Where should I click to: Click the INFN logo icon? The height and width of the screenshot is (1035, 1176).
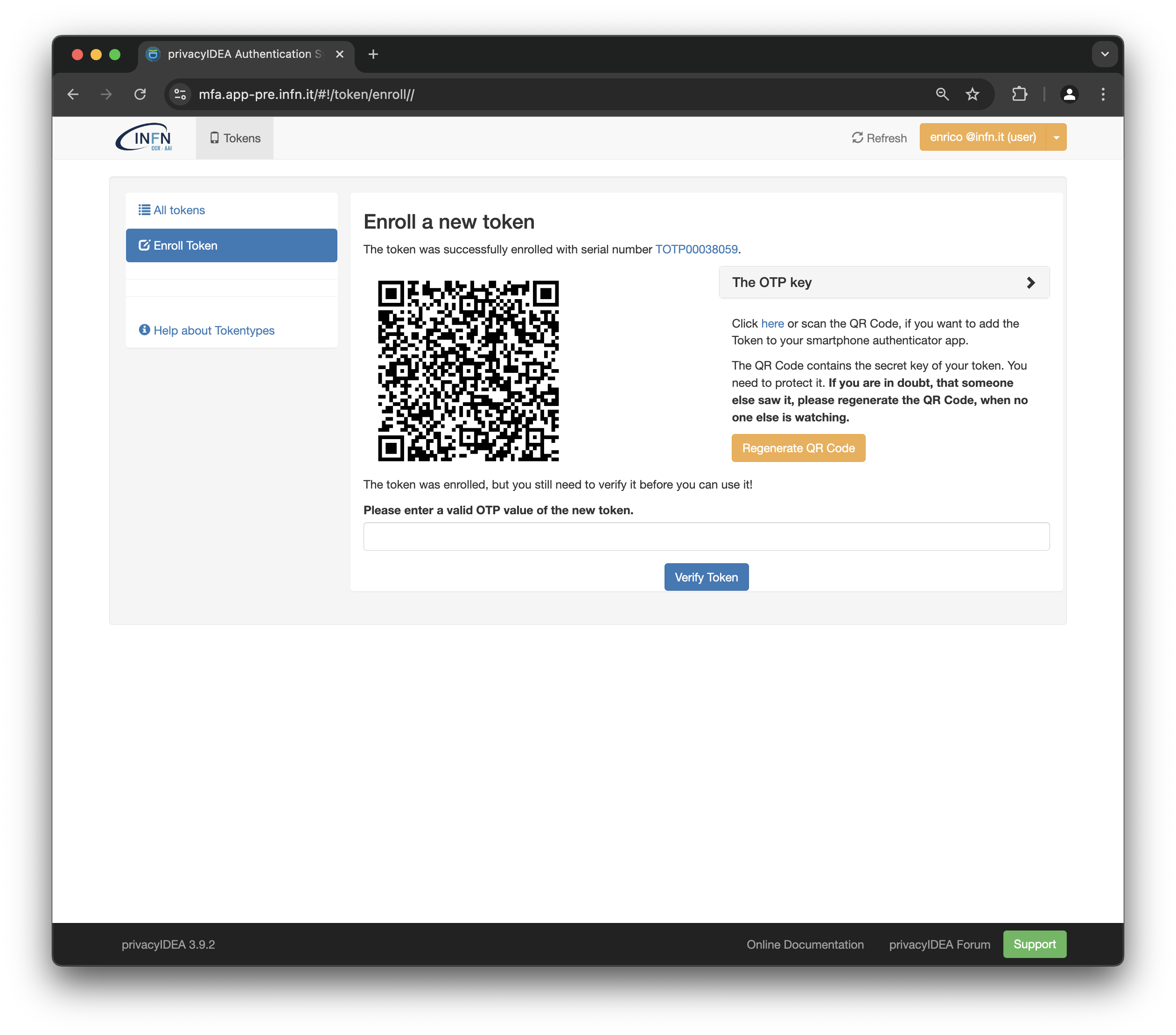click(146, 138)
